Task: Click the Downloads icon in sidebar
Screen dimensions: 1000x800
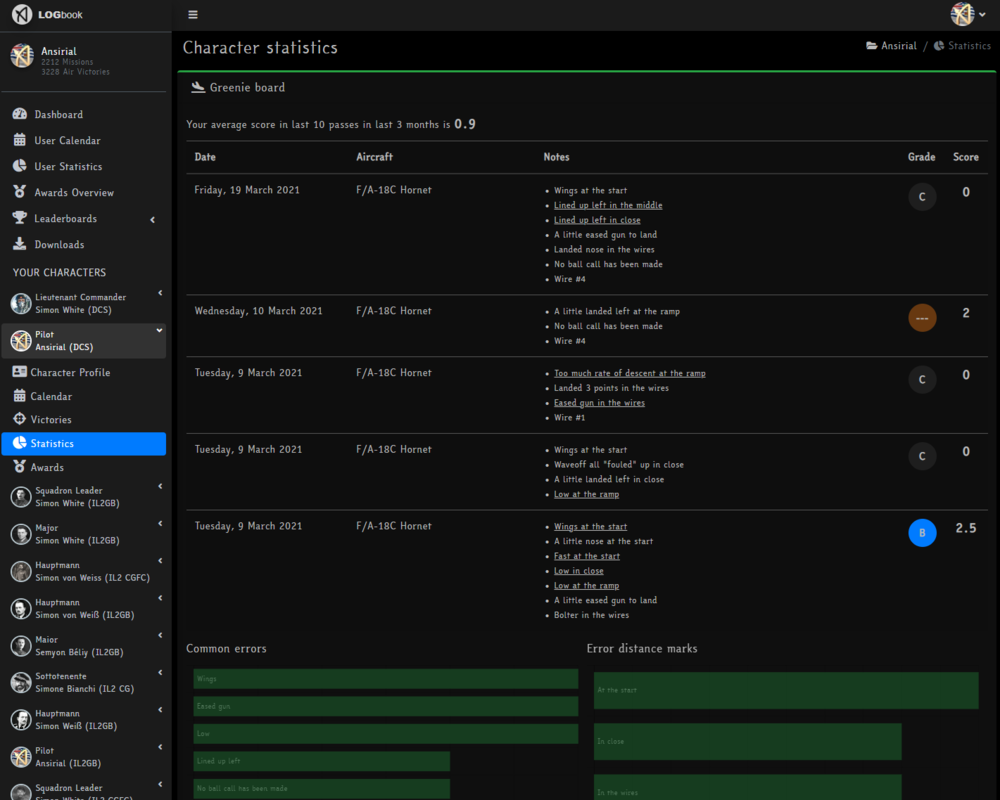Action: click(x=20, y=245)
